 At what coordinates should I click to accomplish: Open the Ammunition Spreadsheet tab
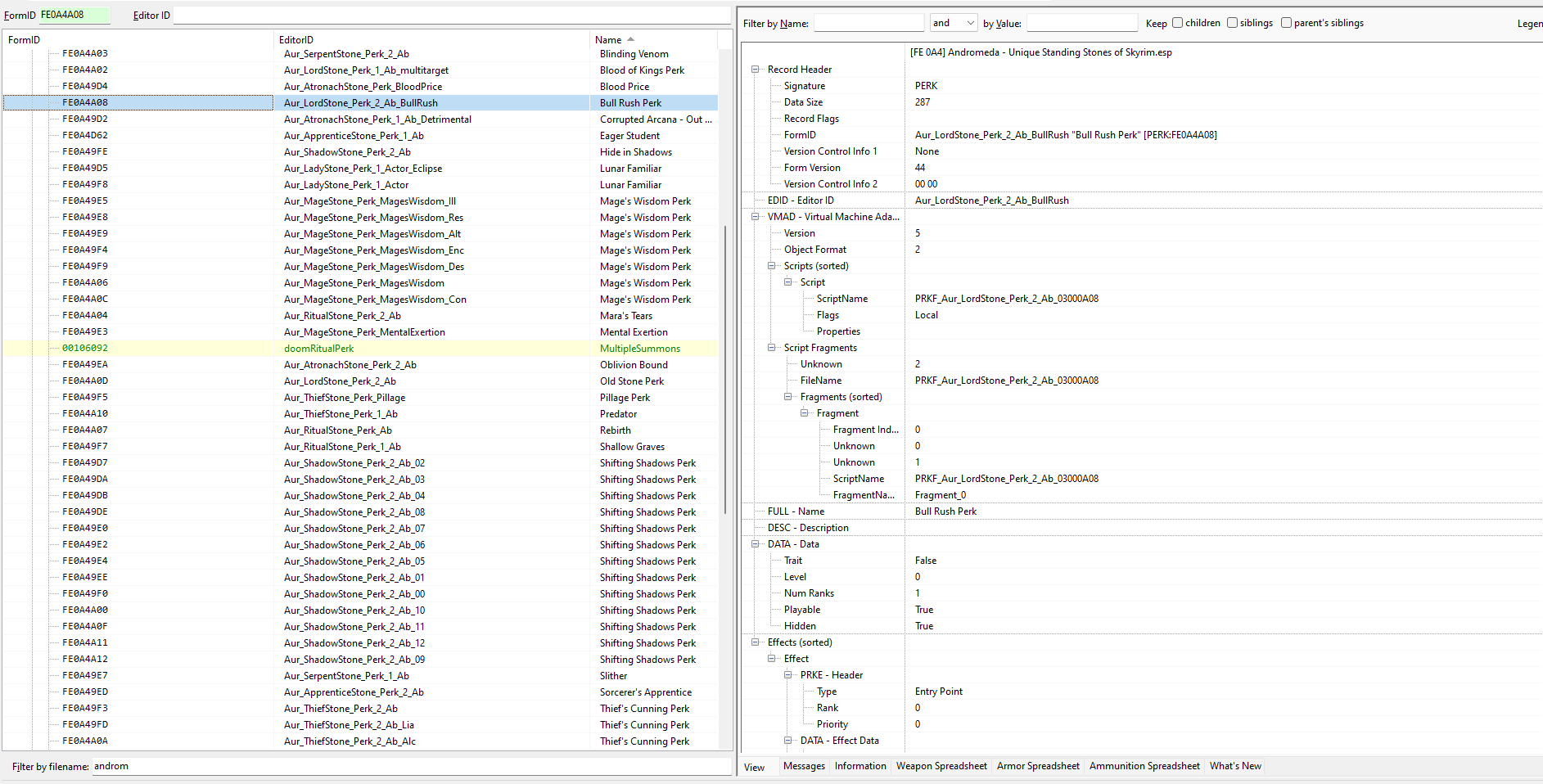1144,766
